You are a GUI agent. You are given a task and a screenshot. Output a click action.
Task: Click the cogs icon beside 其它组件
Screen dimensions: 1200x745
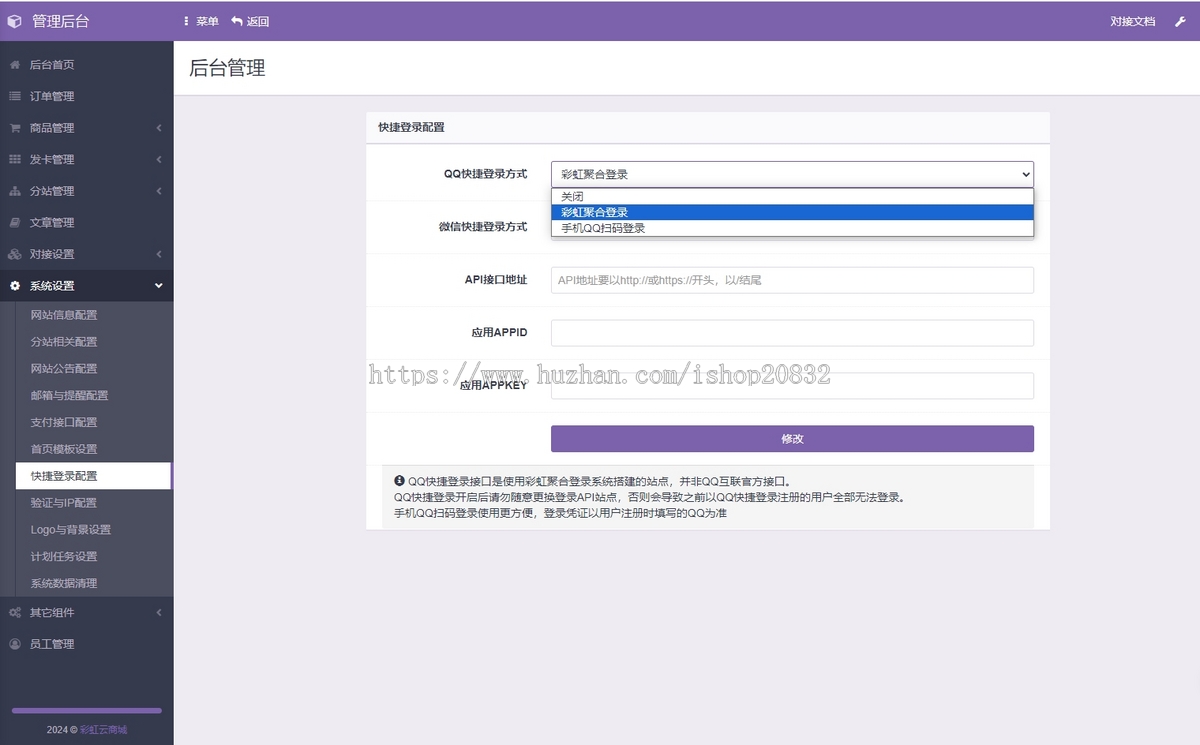15,612
